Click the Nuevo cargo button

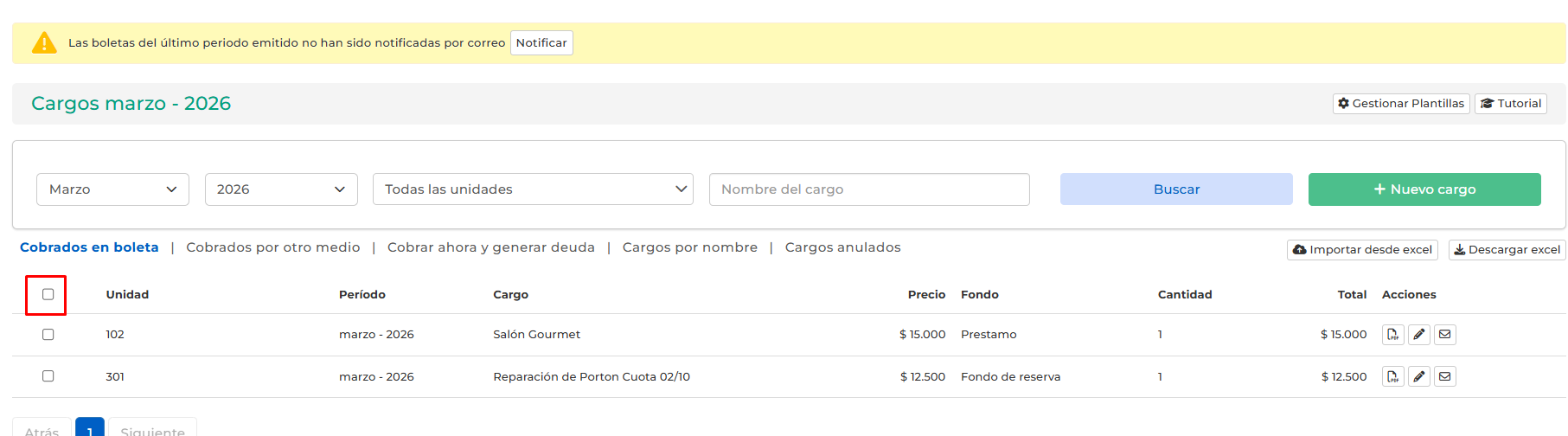(x=1424, y=189)
